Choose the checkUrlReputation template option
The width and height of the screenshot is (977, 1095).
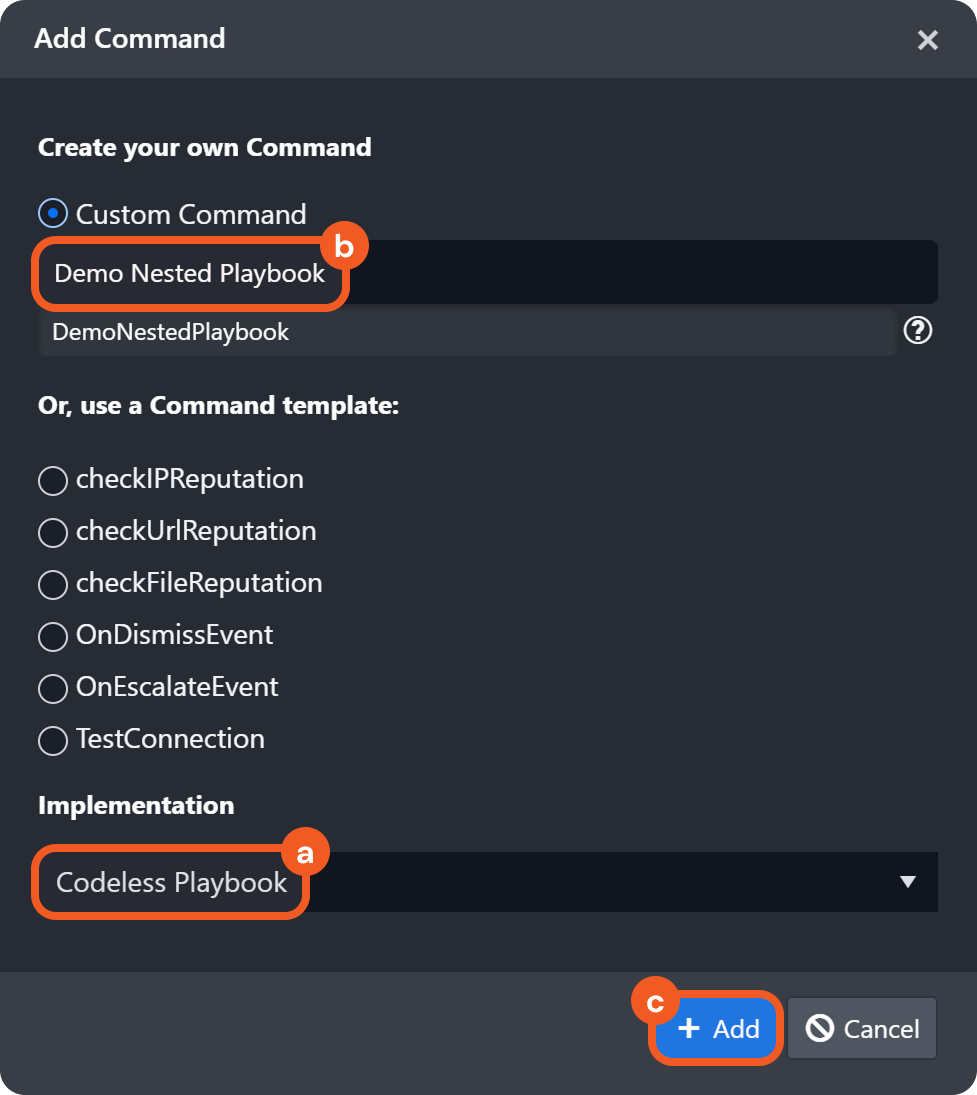point(52,532)
